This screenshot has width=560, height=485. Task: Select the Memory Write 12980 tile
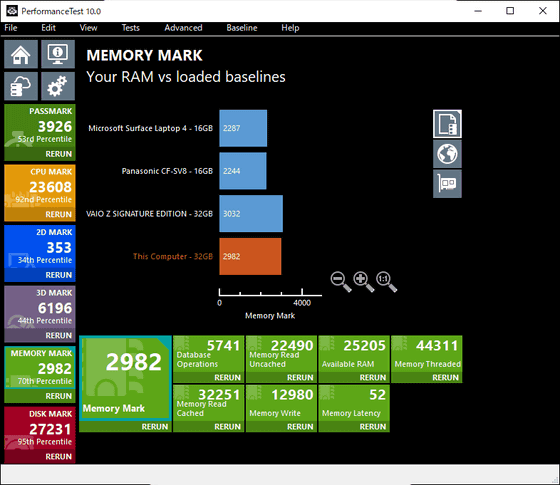281,403
